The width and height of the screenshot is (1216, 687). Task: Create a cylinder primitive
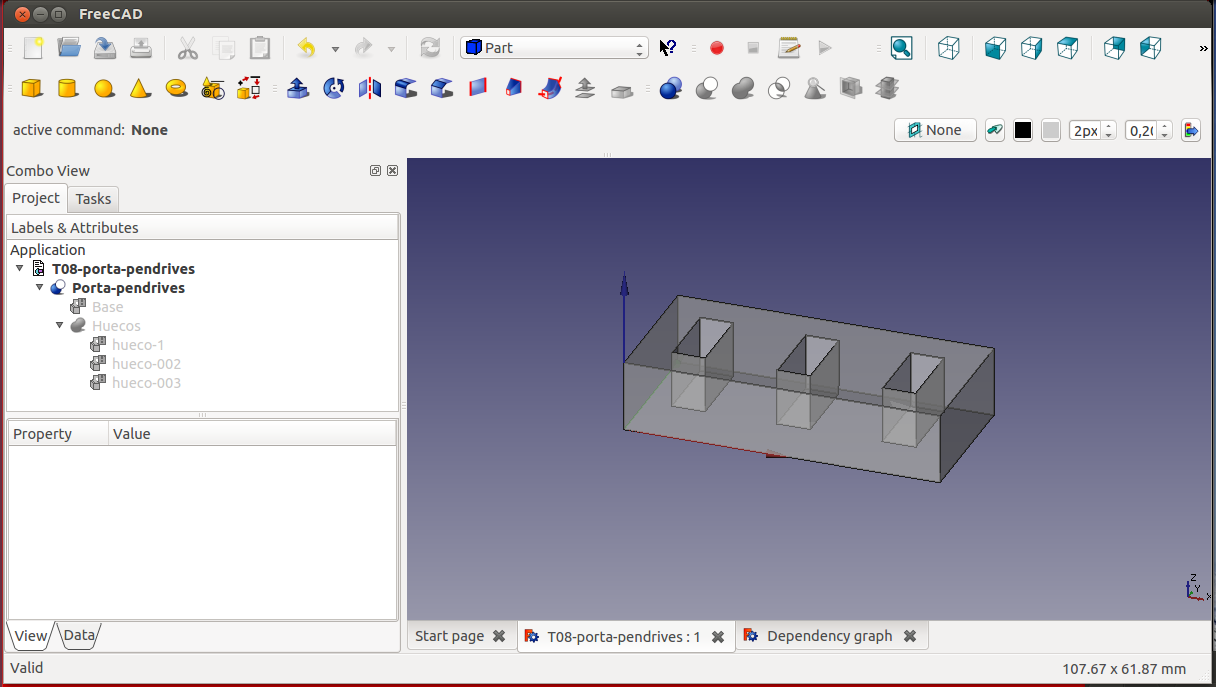point(68,89)
